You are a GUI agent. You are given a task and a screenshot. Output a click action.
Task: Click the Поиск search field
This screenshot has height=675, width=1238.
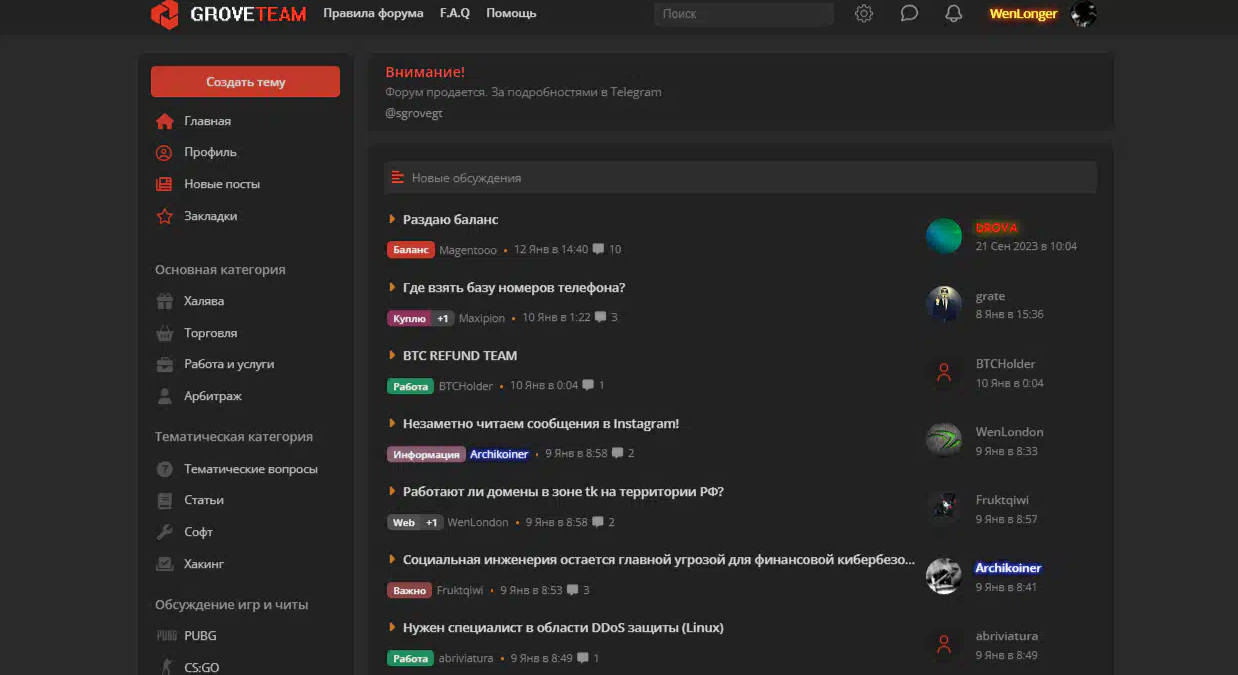click(x=743, y=14)
